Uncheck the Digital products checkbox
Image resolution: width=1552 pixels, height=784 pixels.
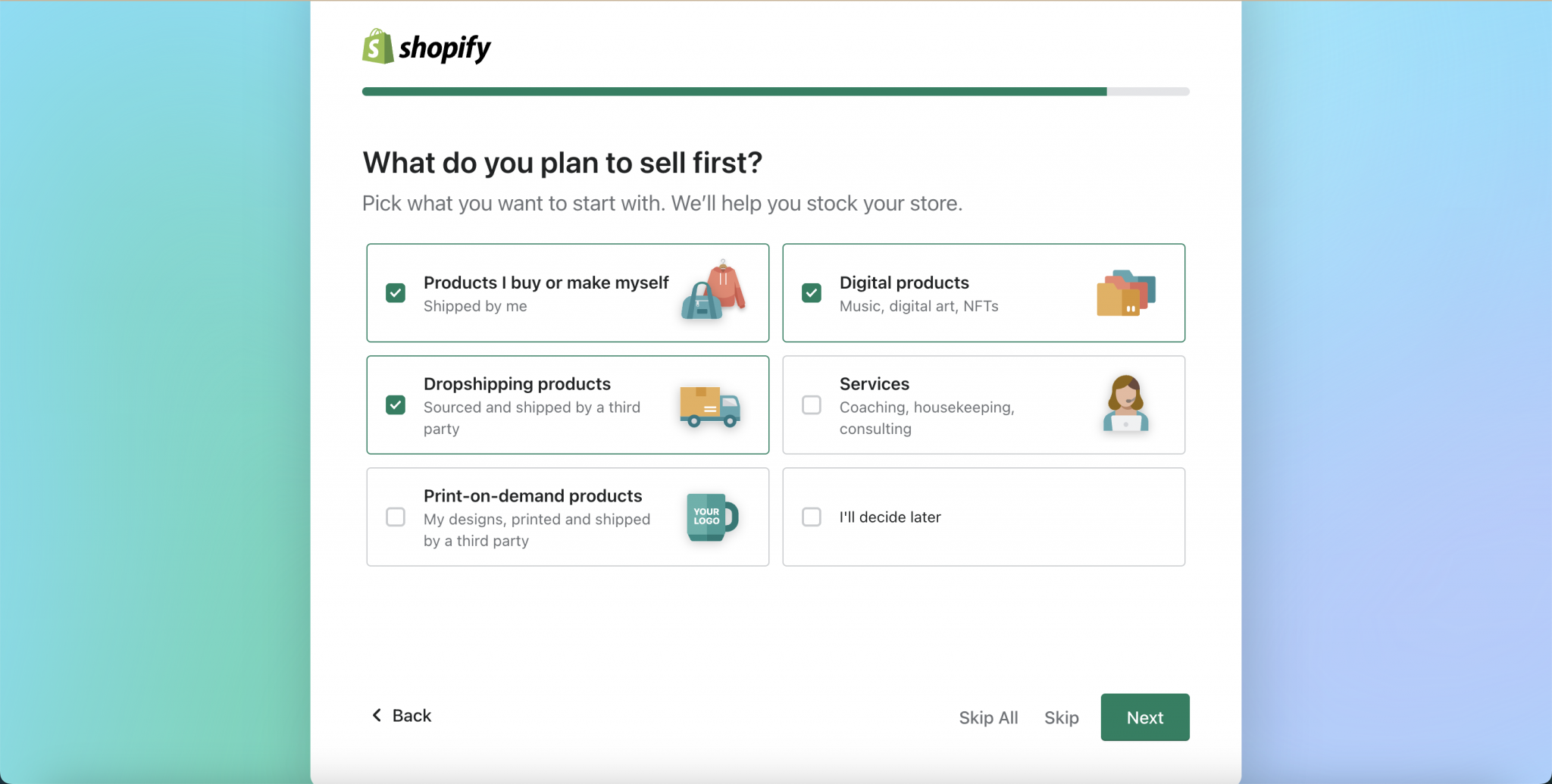812,293
